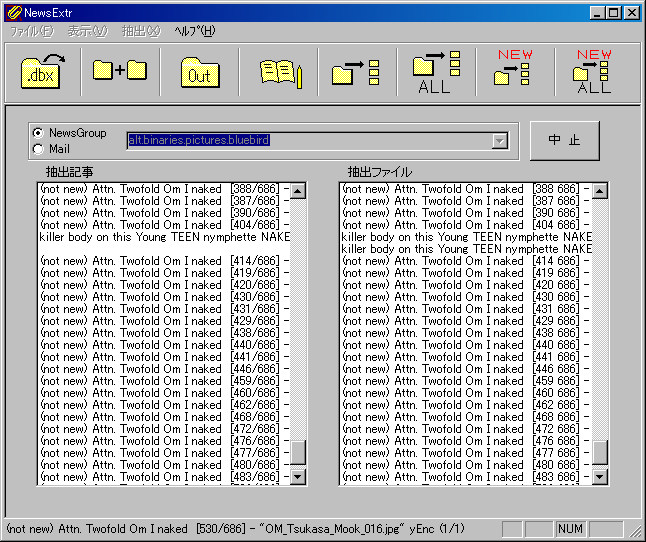Maximize the NewsExtr window
This screenshot has width=646, height=542.
(x=613, y=13)
